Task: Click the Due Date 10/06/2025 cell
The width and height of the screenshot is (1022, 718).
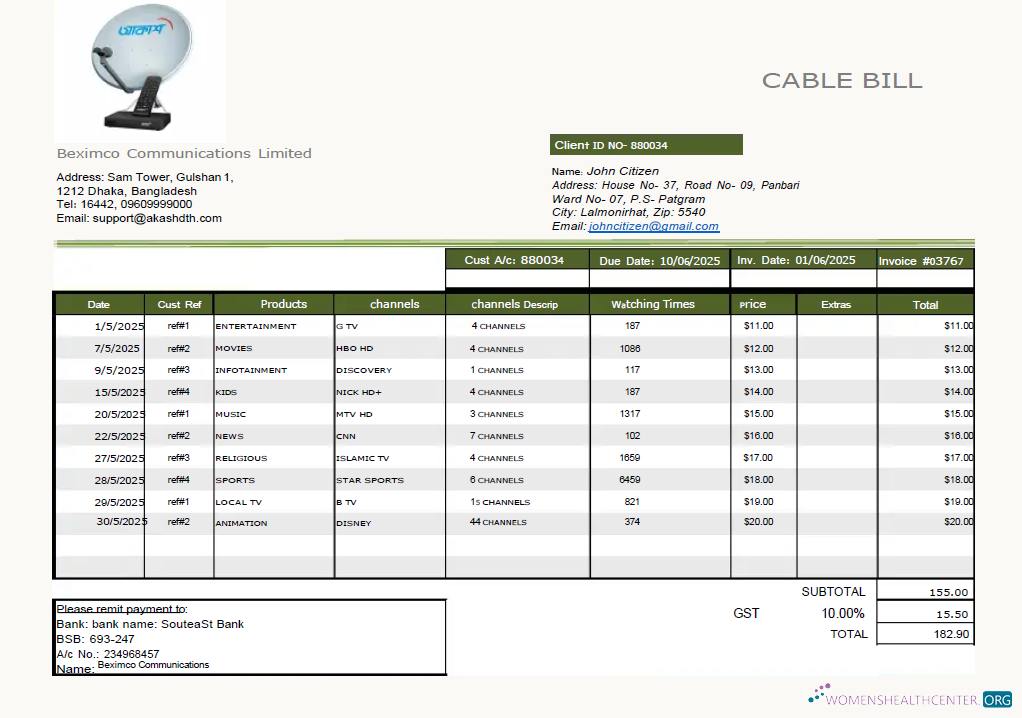Action: (x=659, y=258)
